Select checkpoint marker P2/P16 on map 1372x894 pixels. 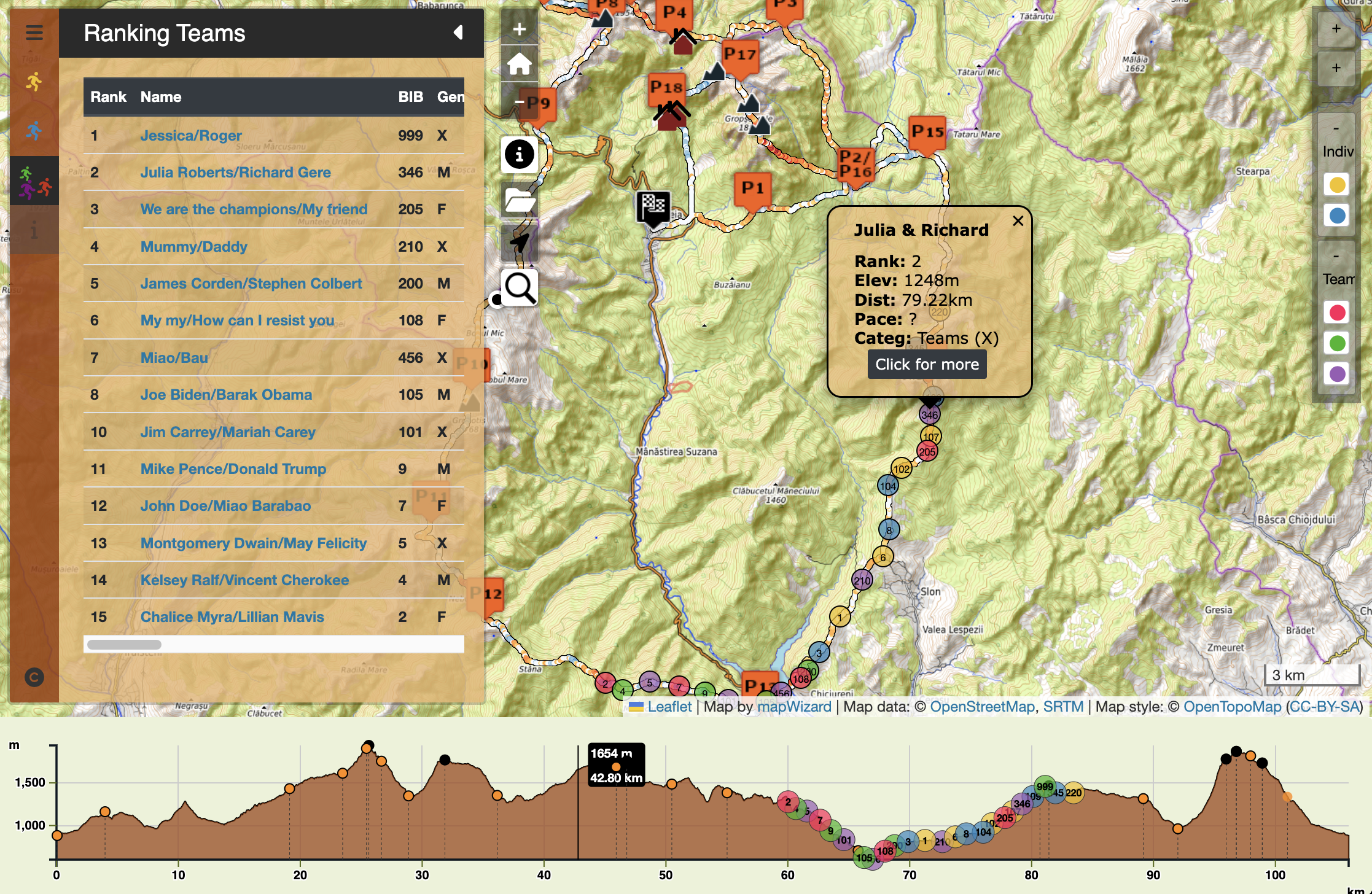[856, 165]
